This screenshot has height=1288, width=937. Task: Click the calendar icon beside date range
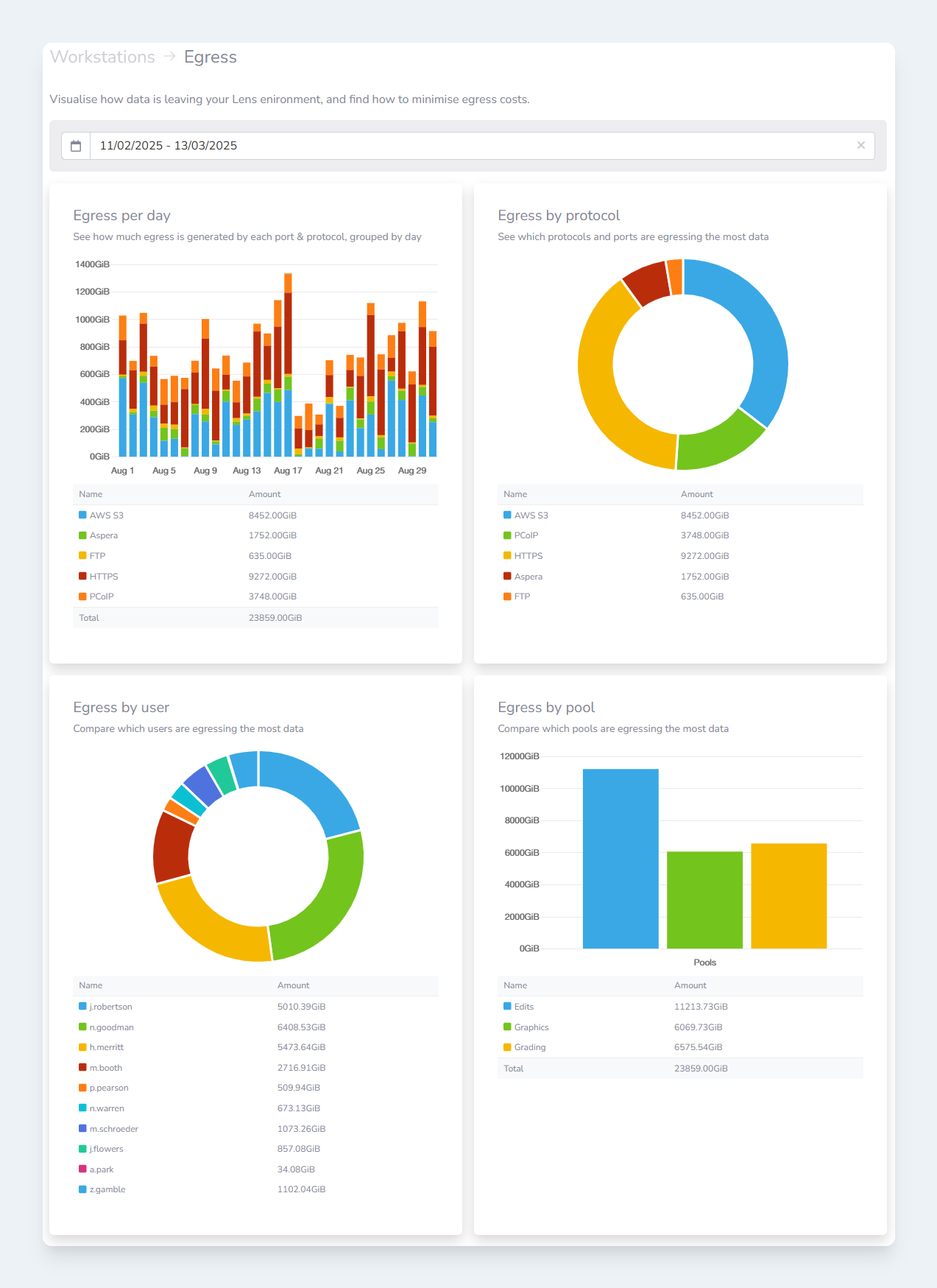click(x=76, y=146)
